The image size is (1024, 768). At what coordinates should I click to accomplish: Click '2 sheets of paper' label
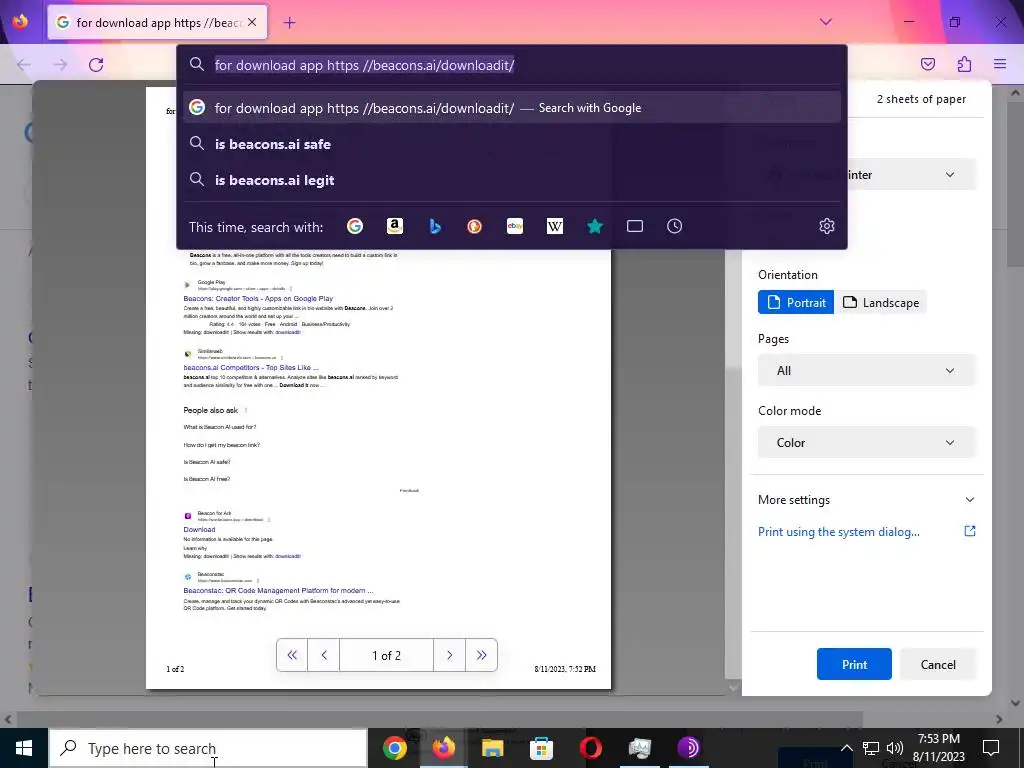tap(921, 99)
